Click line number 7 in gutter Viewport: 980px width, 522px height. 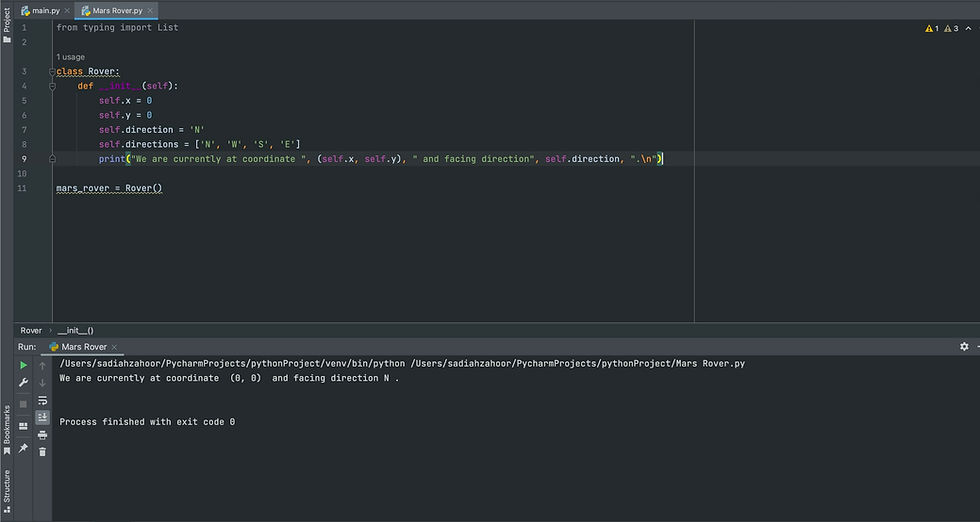pos(24,130)
